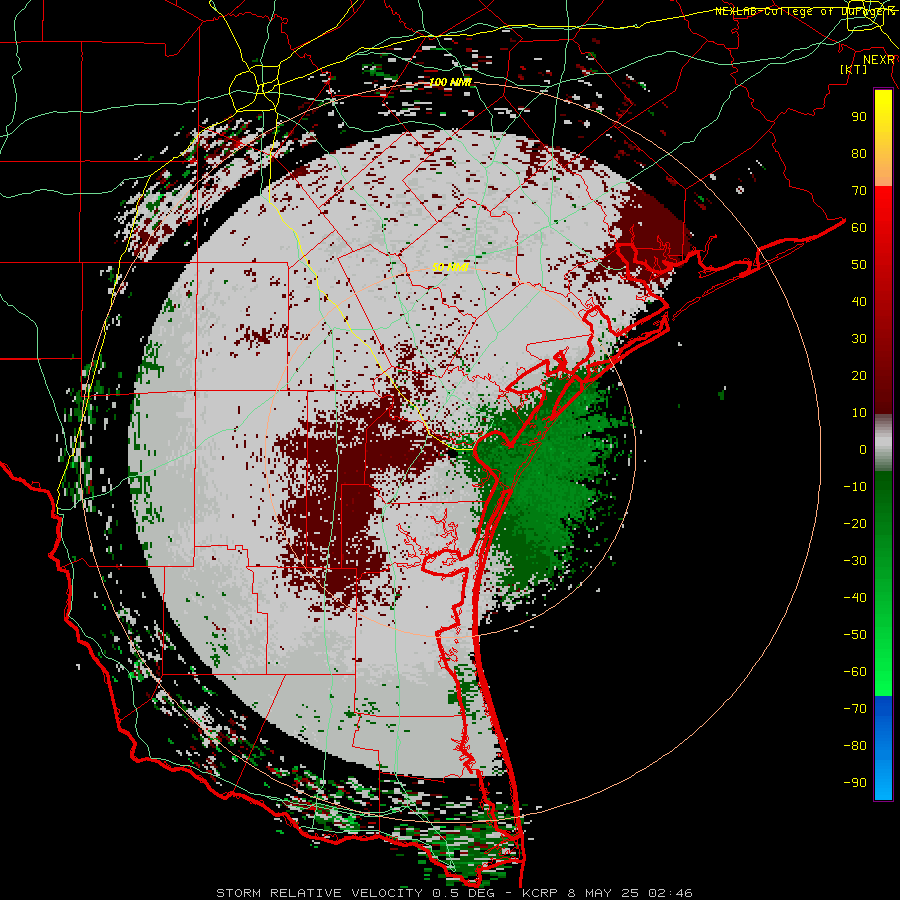Click the "100 NMI" range ring label
This screenshot has height=900, width=900.
(x=451, y=82)
